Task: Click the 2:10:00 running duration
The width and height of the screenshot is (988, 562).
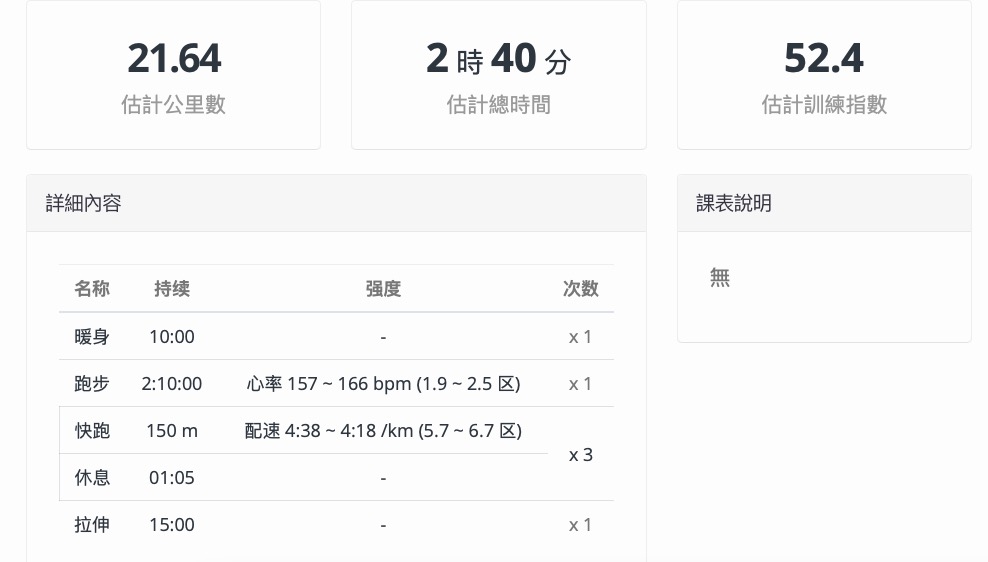Action: coord(172,384)
